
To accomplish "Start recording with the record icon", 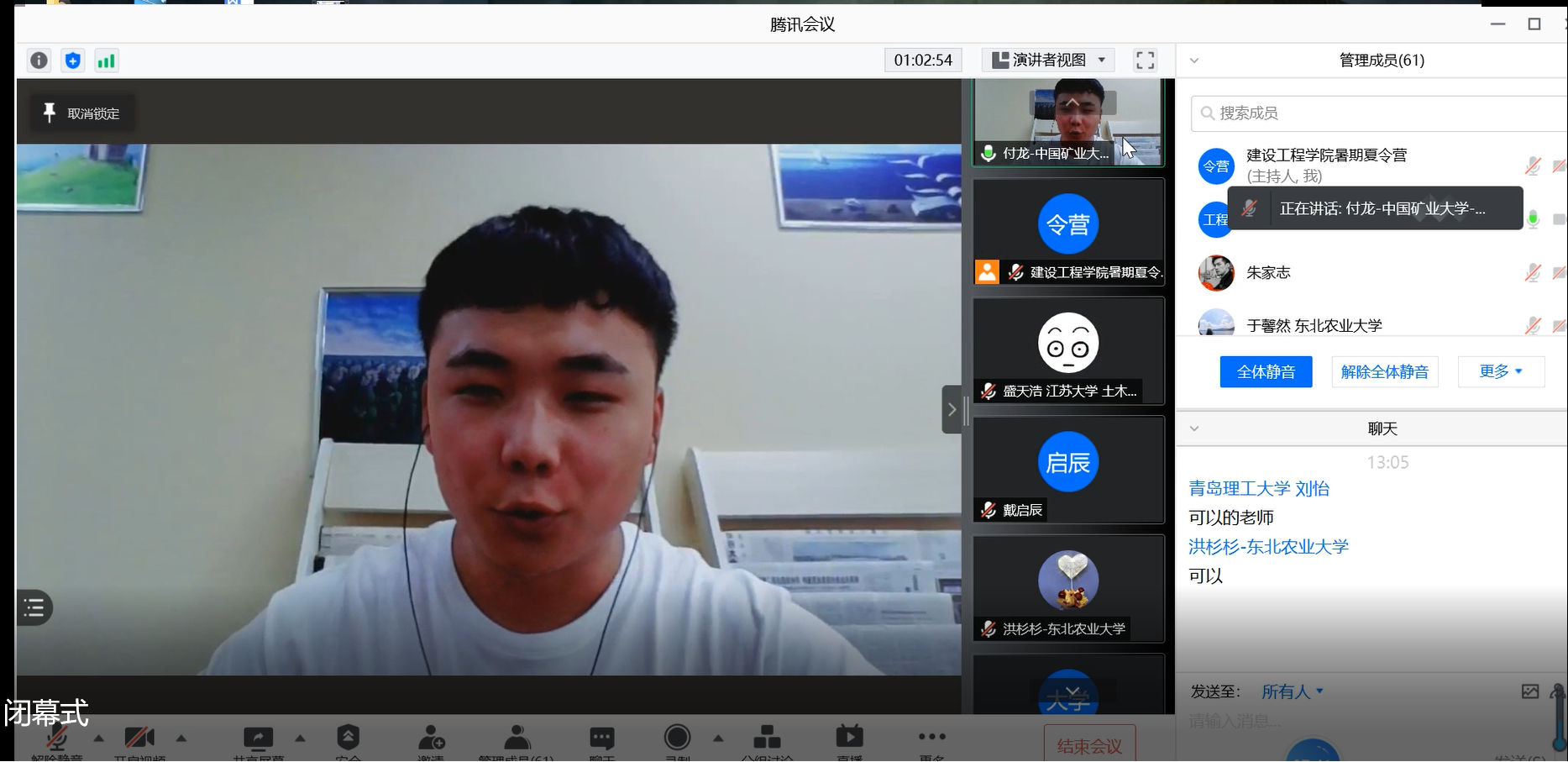I will [677, 738].
